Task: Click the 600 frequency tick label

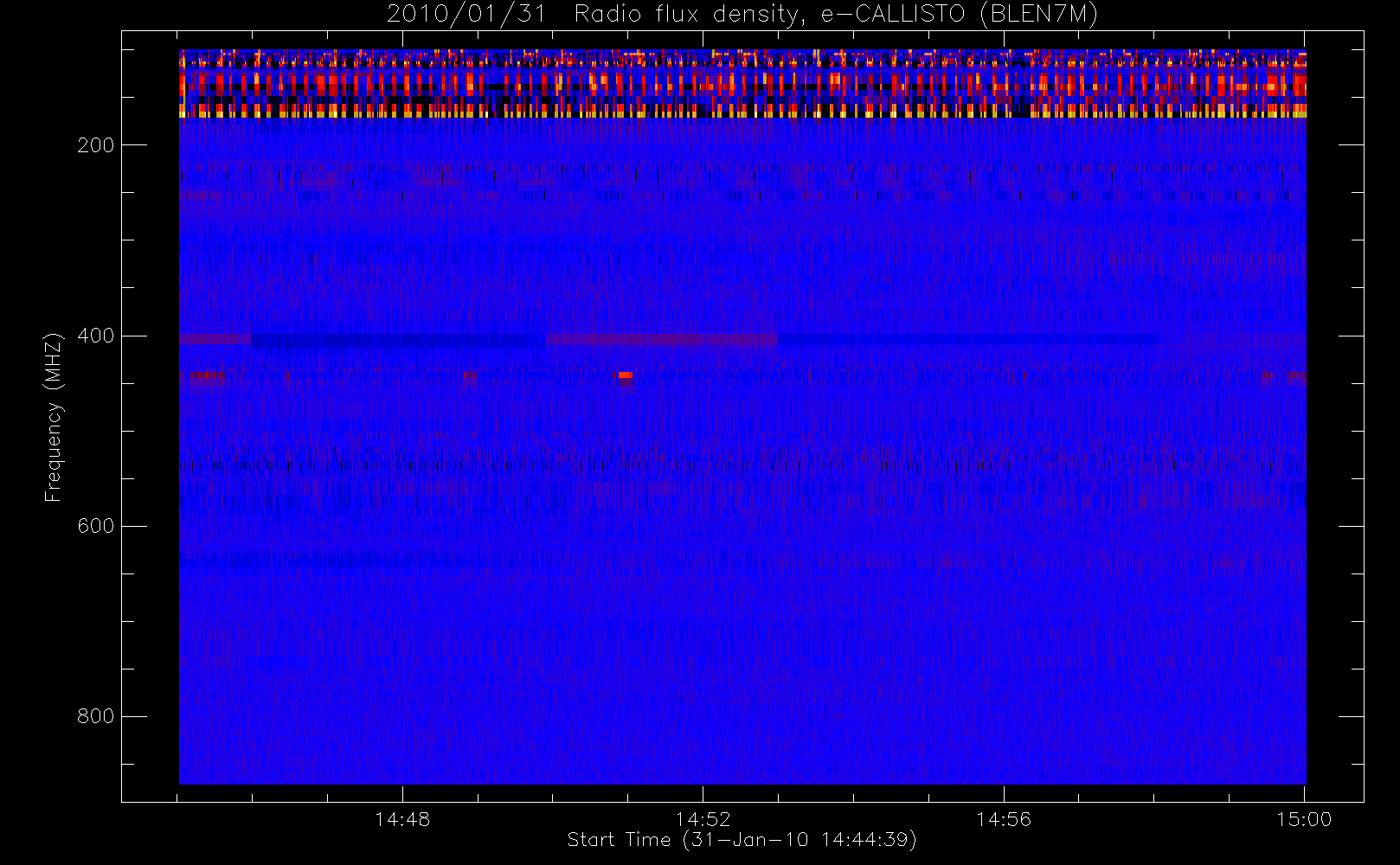Action: (x=96, y=526)
